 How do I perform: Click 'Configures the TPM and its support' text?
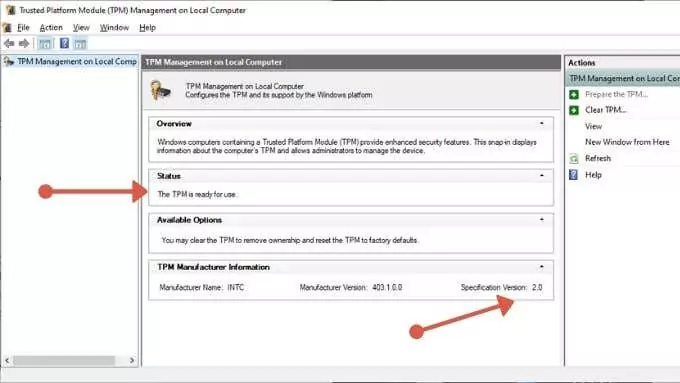click(278, 95)
